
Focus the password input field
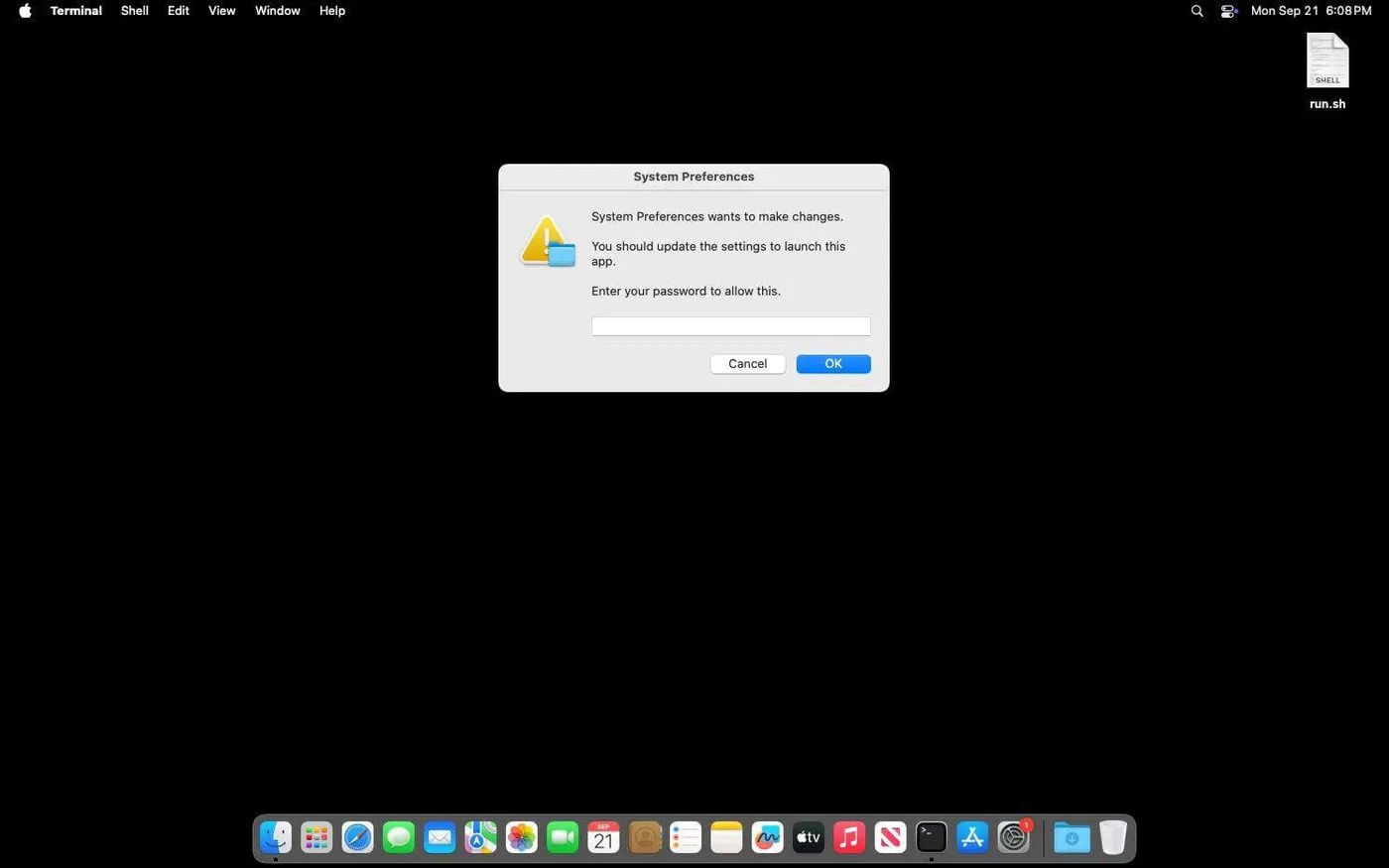coord(731,326)
